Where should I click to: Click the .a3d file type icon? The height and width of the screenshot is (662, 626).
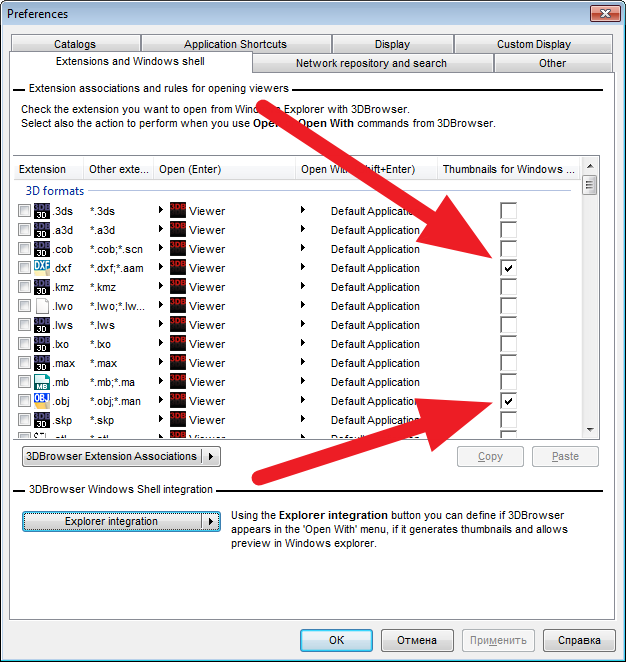tap(42, 230)
